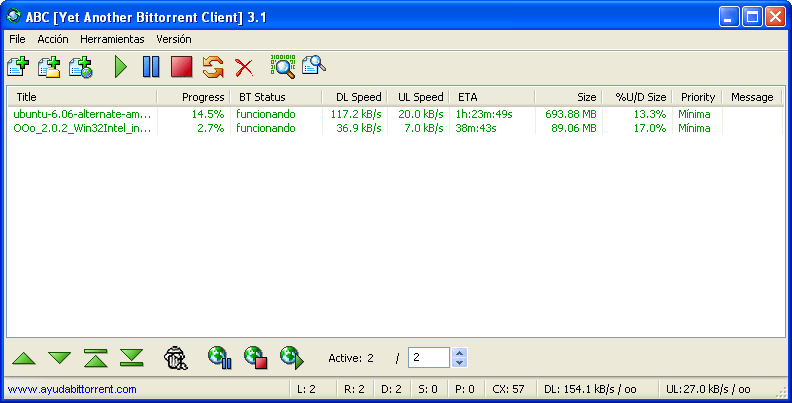
Task: Click status bar CX: 57 entry
Action: coord(508,389)
